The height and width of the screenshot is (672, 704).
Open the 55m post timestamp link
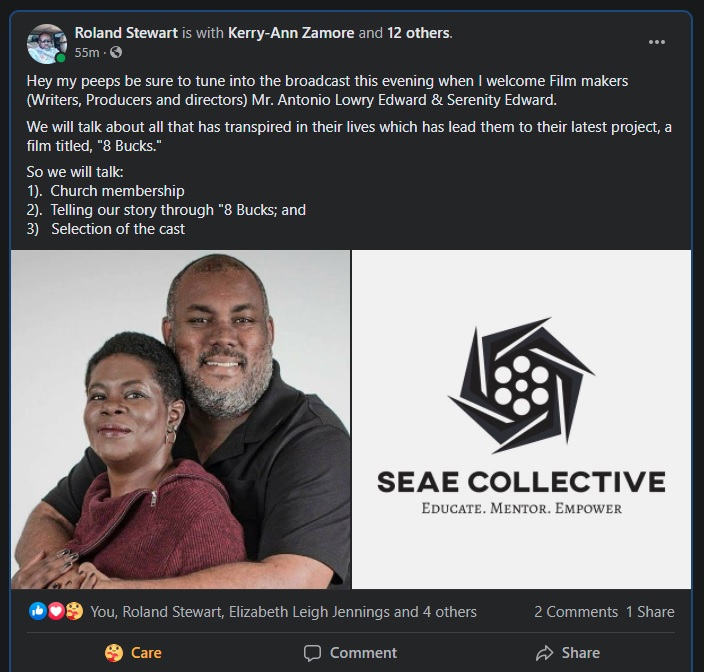[87, 52]
